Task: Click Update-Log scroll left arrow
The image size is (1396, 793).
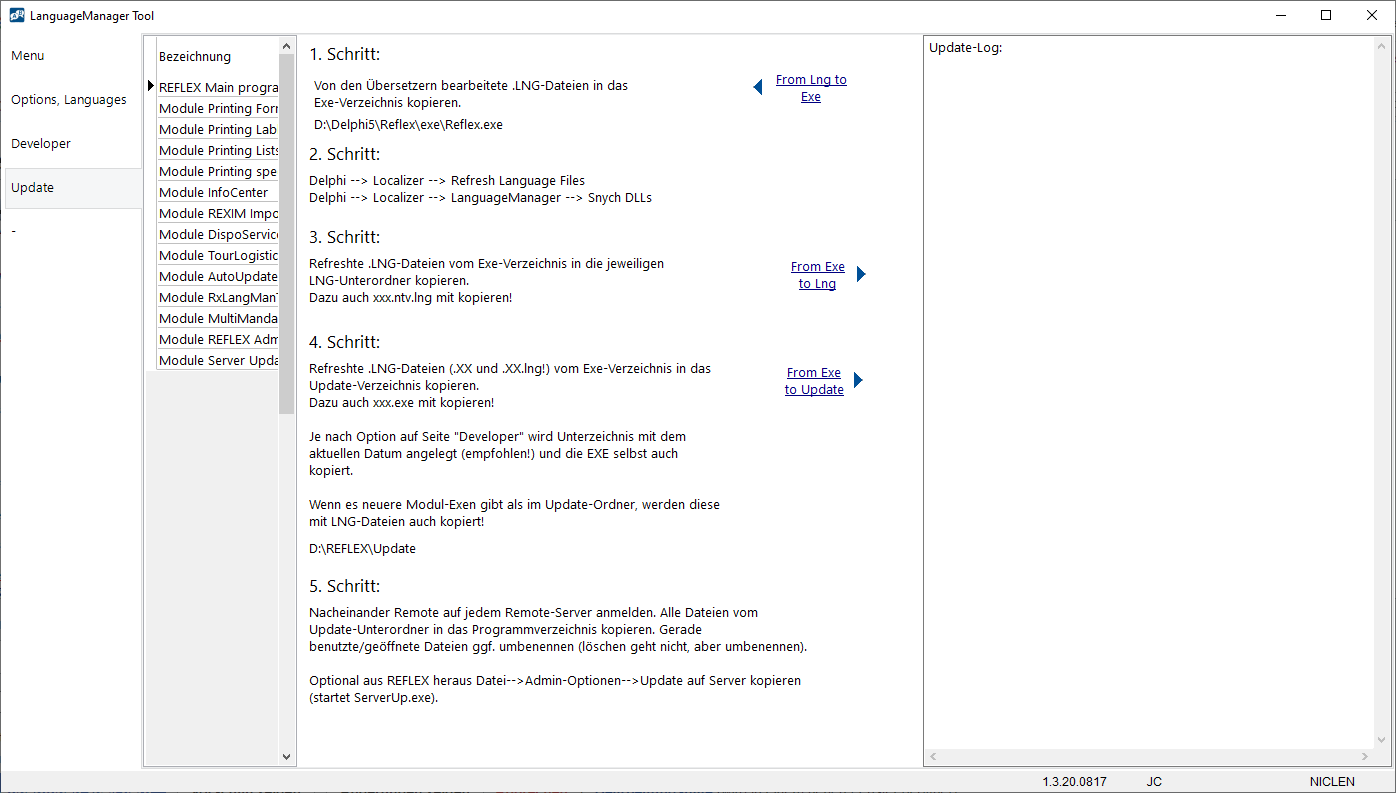Action: coord(933,758)
